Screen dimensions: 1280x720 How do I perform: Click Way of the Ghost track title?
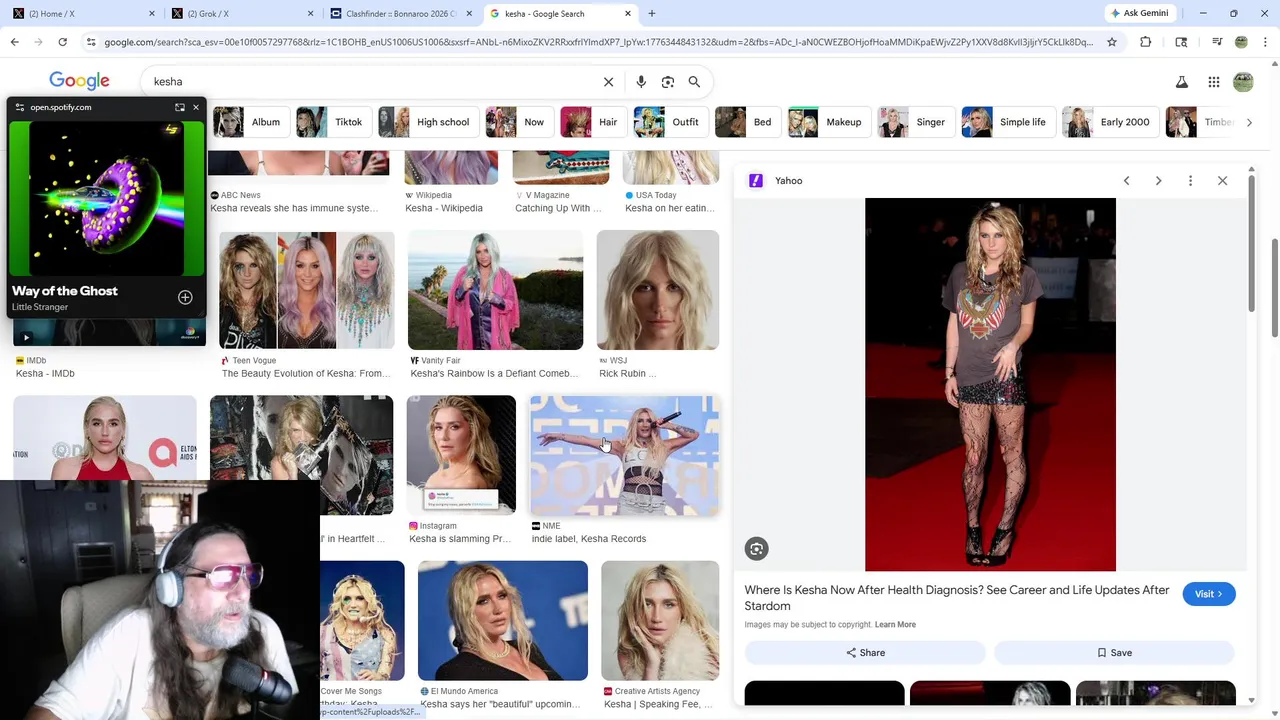click(x=65, y=291)
